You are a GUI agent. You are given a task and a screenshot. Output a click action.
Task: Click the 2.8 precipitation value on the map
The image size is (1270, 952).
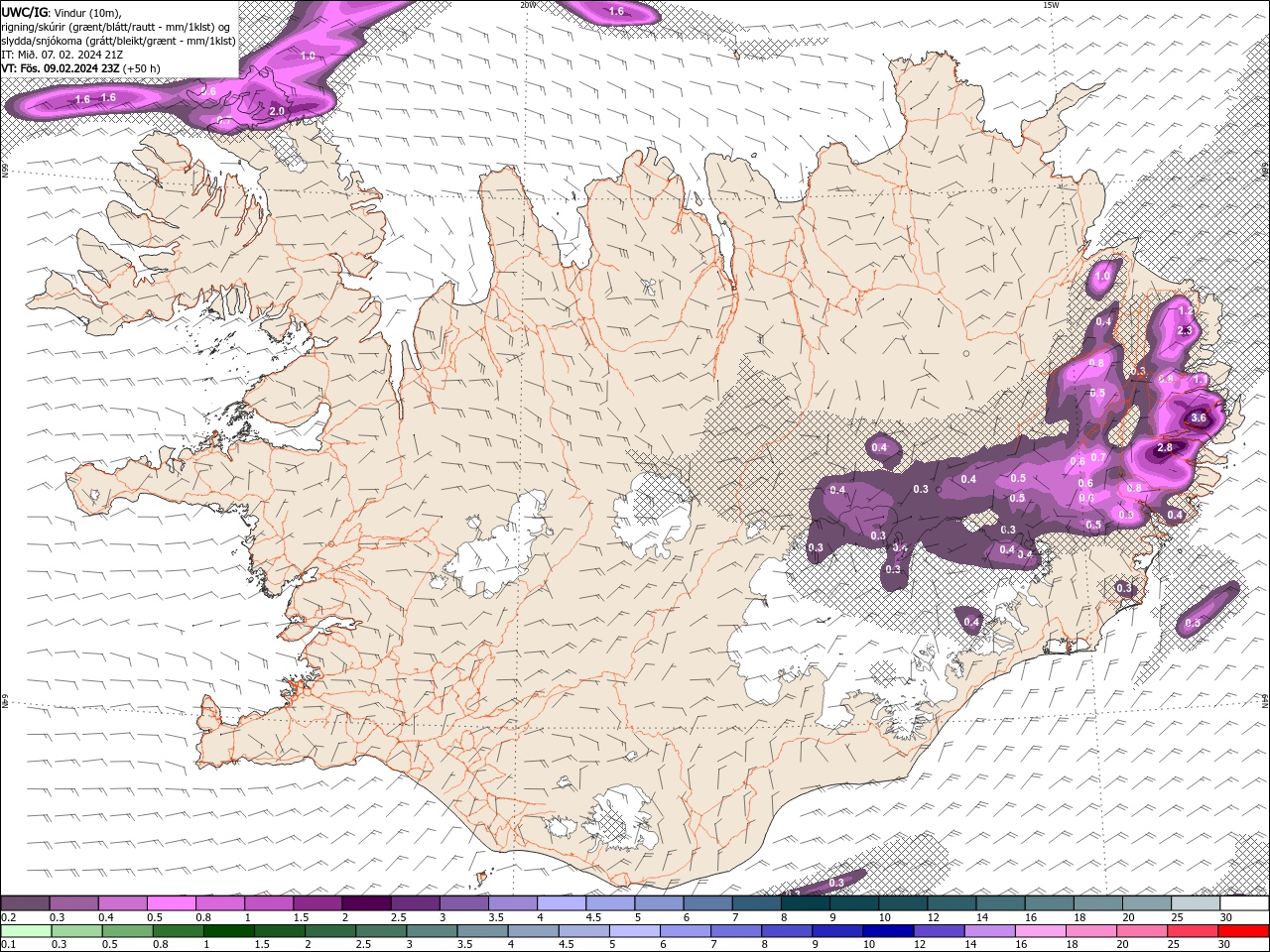click(x=1165, y=448)
